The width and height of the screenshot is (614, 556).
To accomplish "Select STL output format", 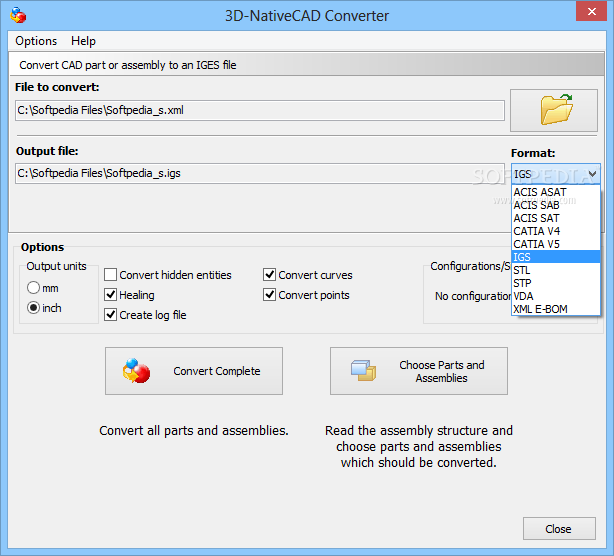I will [556, 270].
